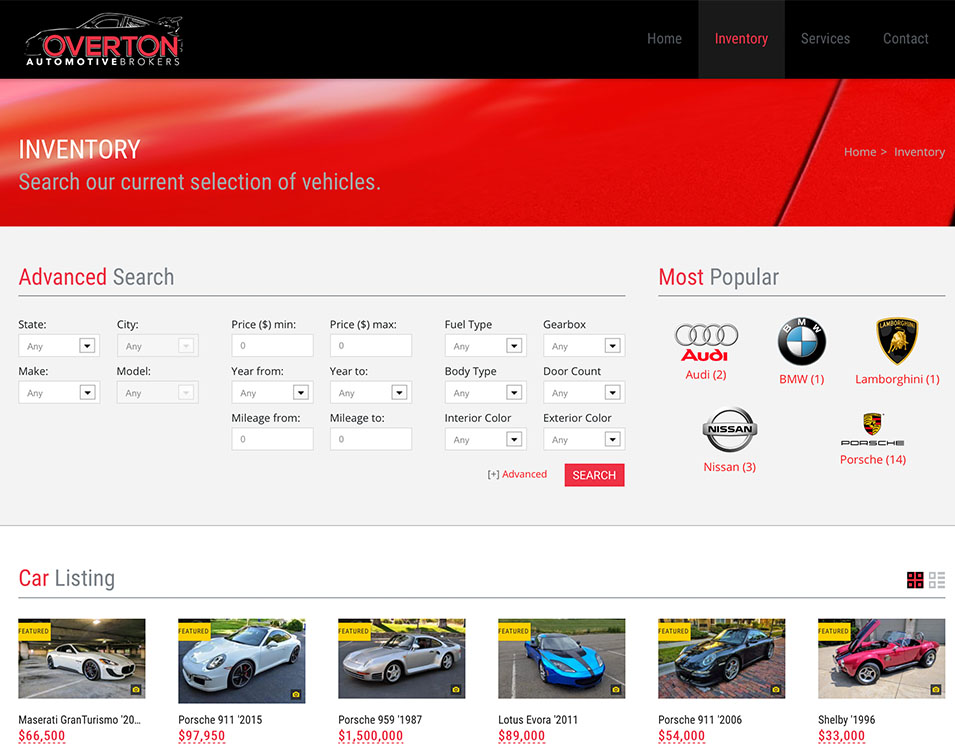The image size is (955, 748).
Task: Click the red SEARCH button
Action: pos(594,475)
